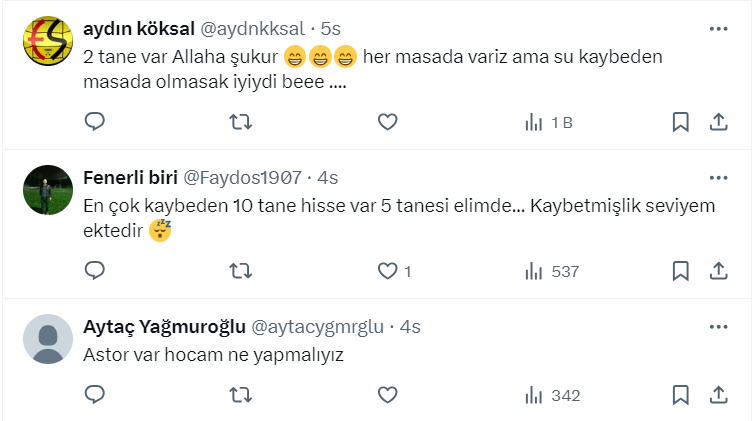
Task: Reply to Aytaç Yağmuroğlu's tweet
Action: (x=95, y=395)
